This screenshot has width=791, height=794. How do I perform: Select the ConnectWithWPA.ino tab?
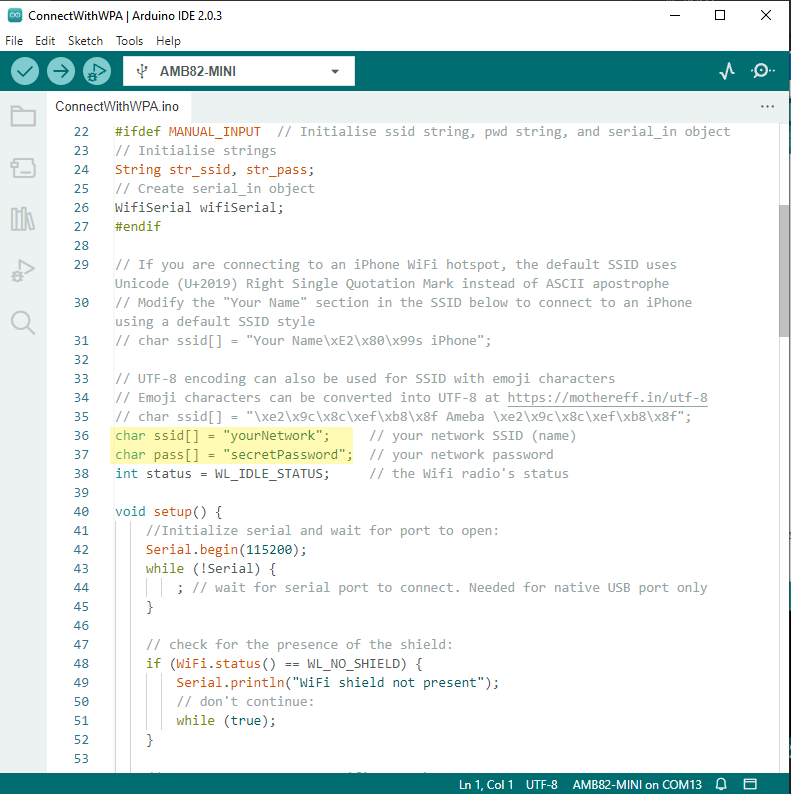[117, 106]
